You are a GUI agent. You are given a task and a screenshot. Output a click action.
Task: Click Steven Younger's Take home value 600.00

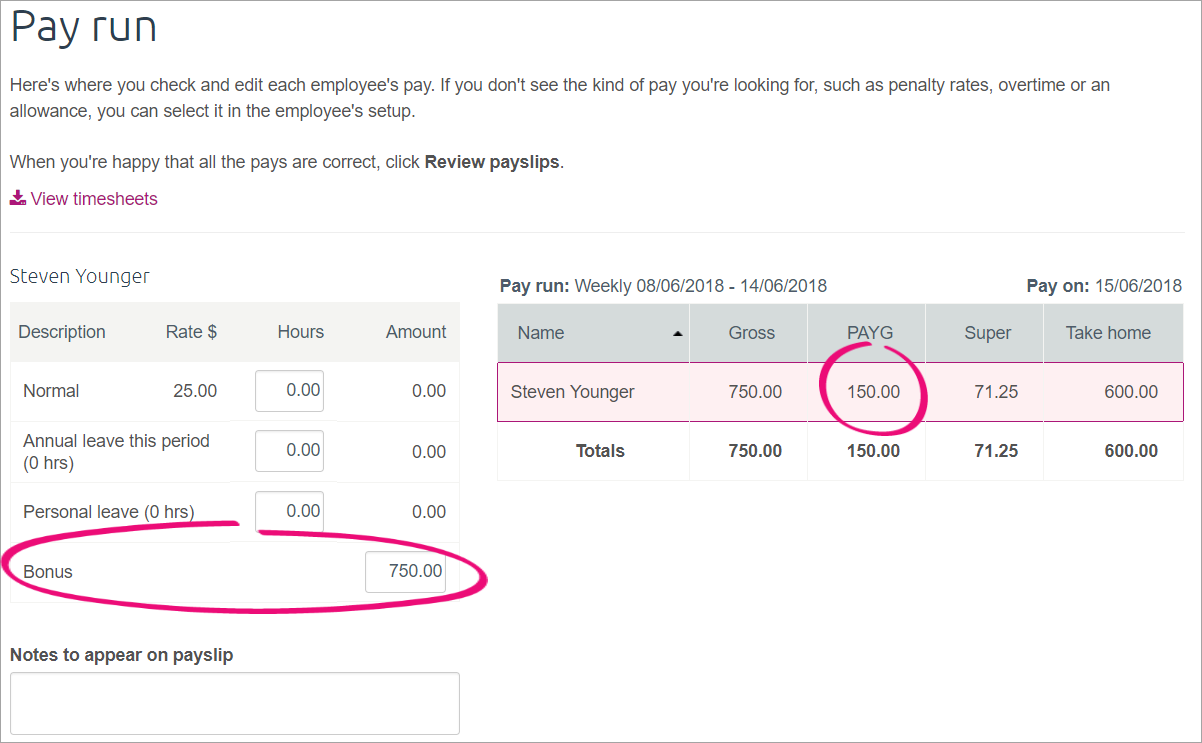(x=1131, y=392)
